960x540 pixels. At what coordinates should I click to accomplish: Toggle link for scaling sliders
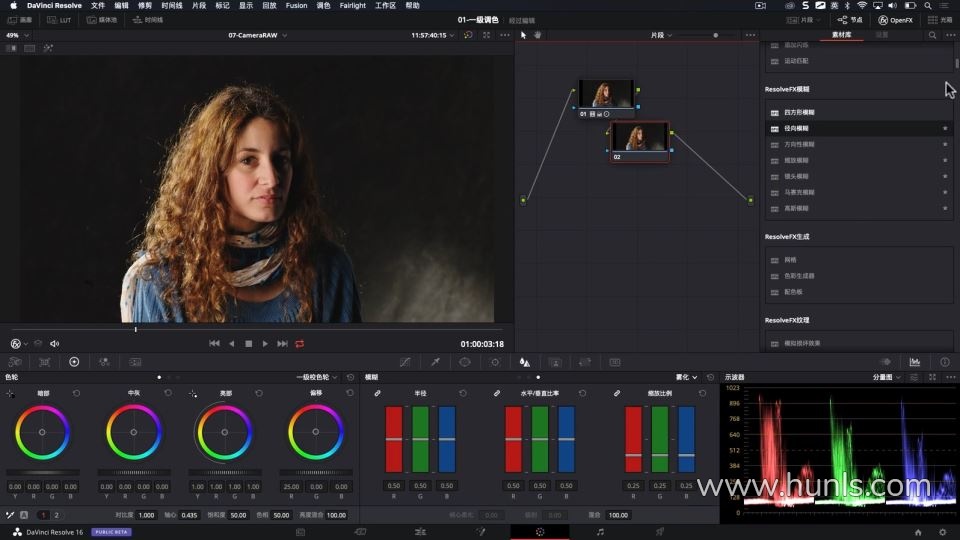tap(617, 393)
